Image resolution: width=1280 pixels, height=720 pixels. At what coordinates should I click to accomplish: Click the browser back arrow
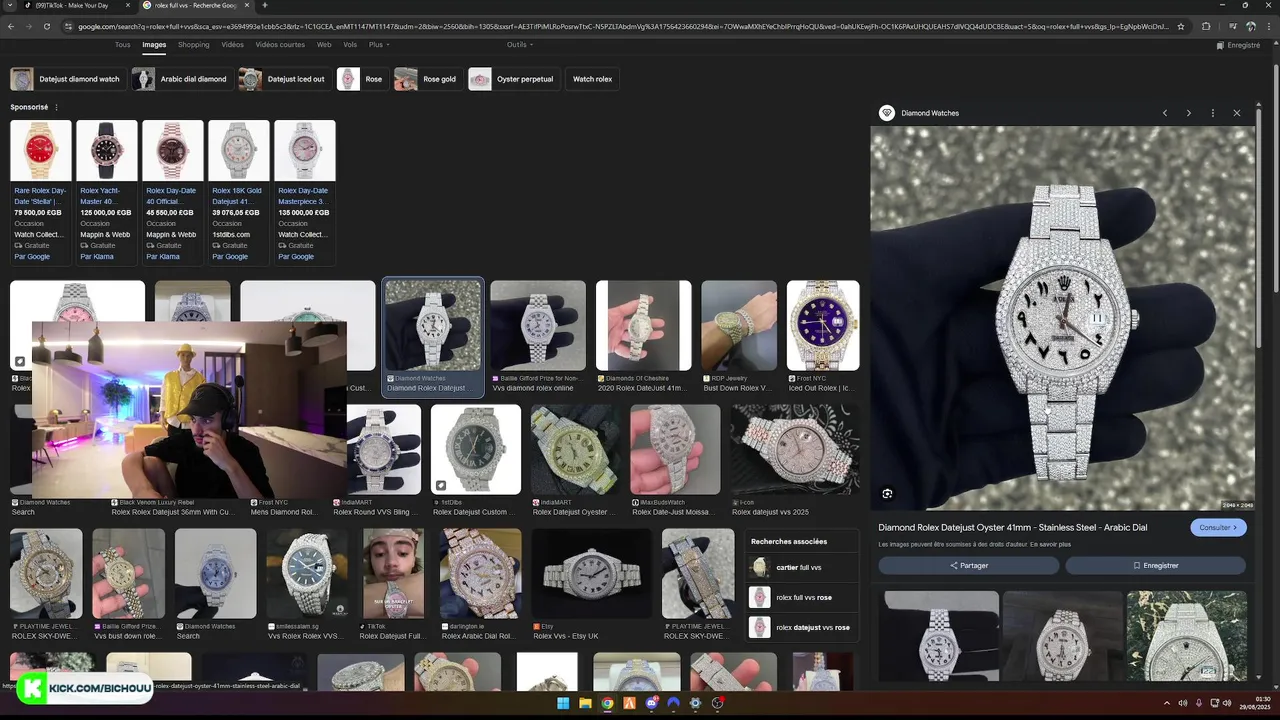[10, 26]
